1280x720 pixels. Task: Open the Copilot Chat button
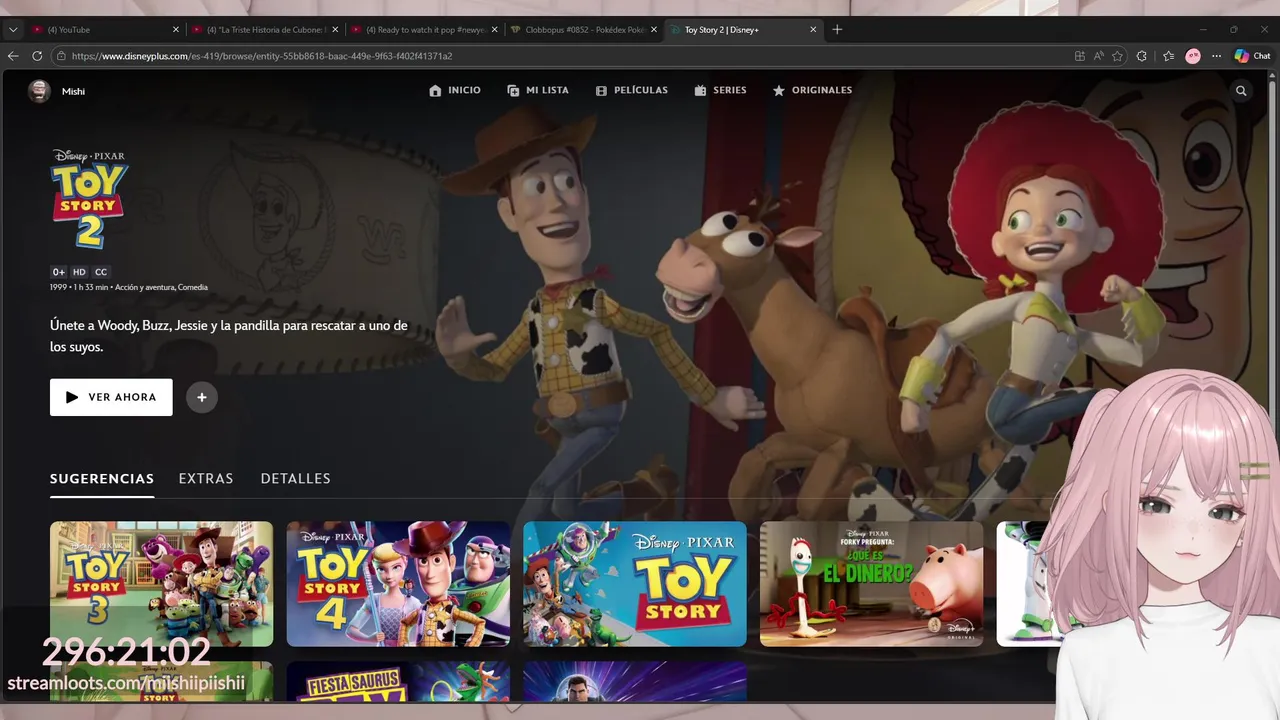[1252, 56]
